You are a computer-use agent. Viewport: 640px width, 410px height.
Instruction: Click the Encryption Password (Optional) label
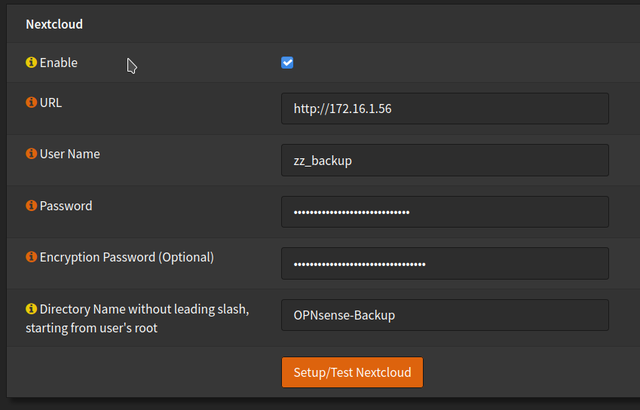127,257
